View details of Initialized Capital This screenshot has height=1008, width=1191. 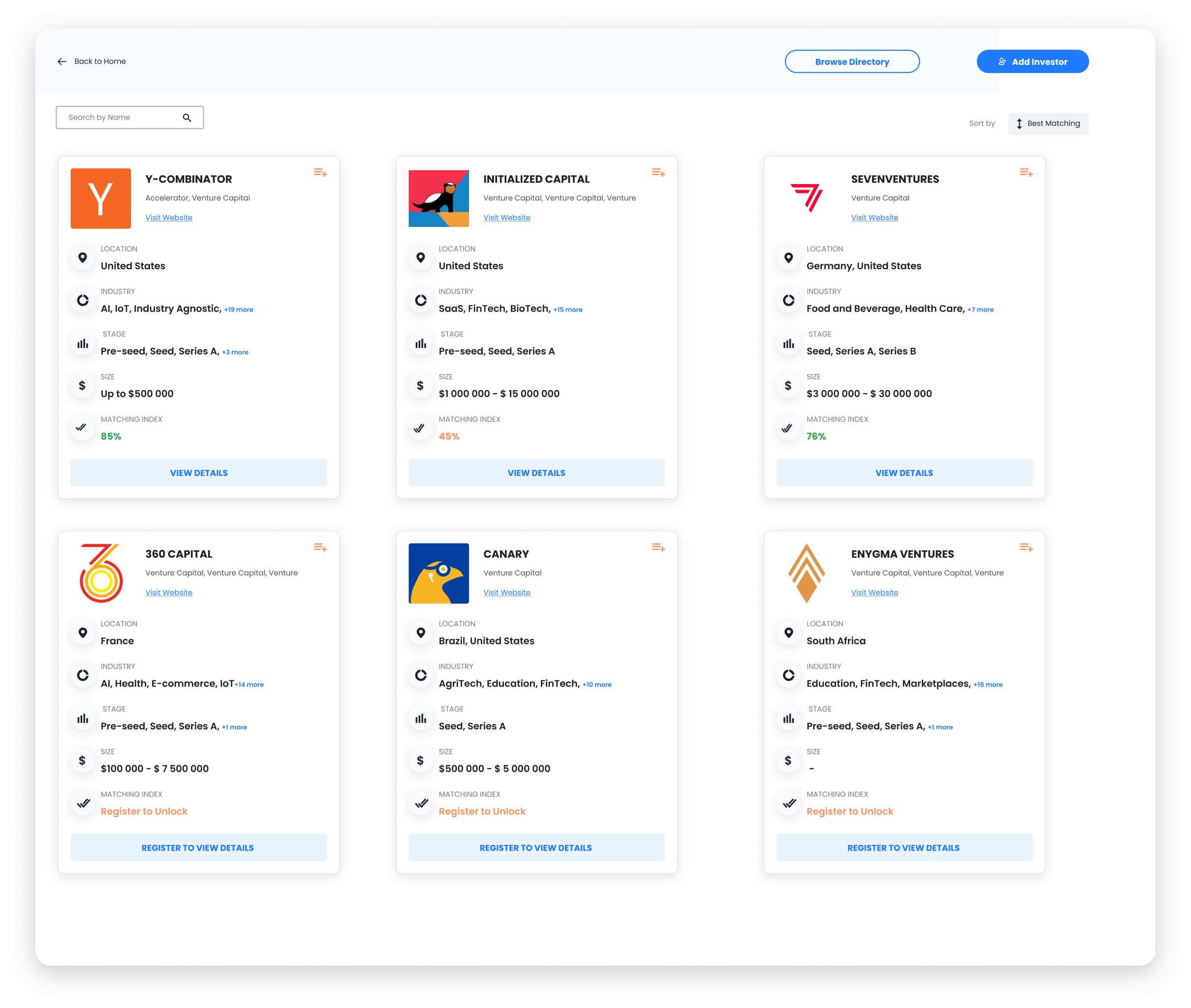536,473
